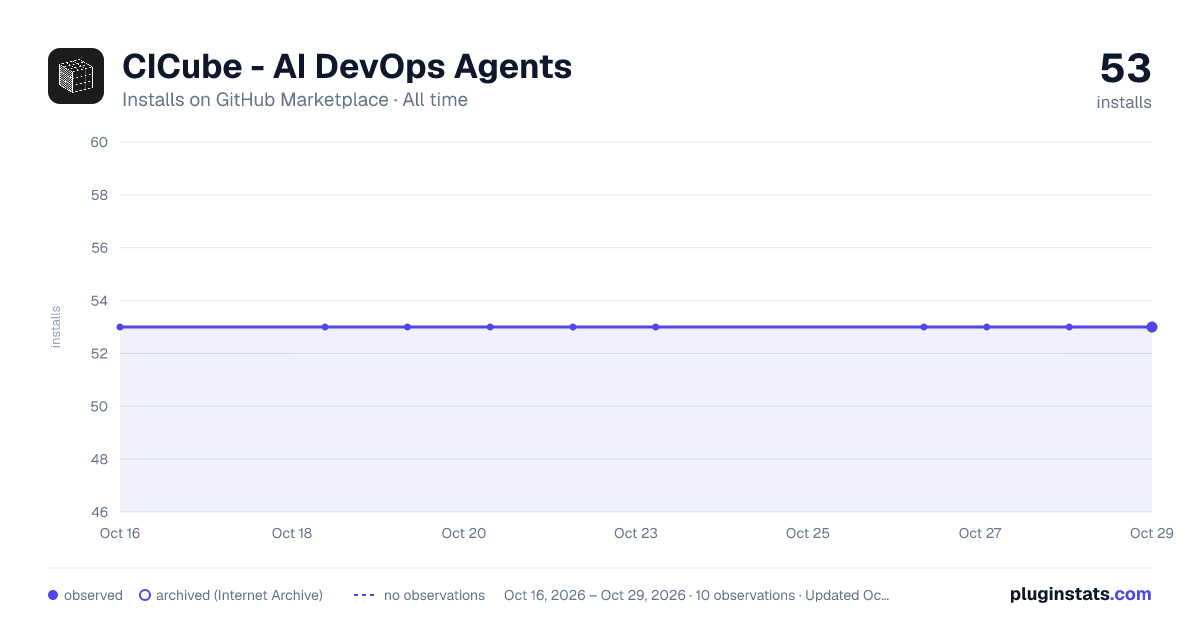Screen dimensions: 1200x630
Task: Click the x-axis label 'Oct 16'
Action: [120, 533]
